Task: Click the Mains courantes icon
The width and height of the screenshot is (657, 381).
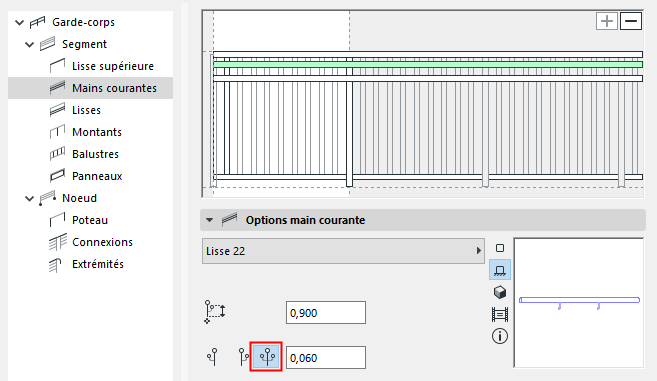Action: point(57,88)
